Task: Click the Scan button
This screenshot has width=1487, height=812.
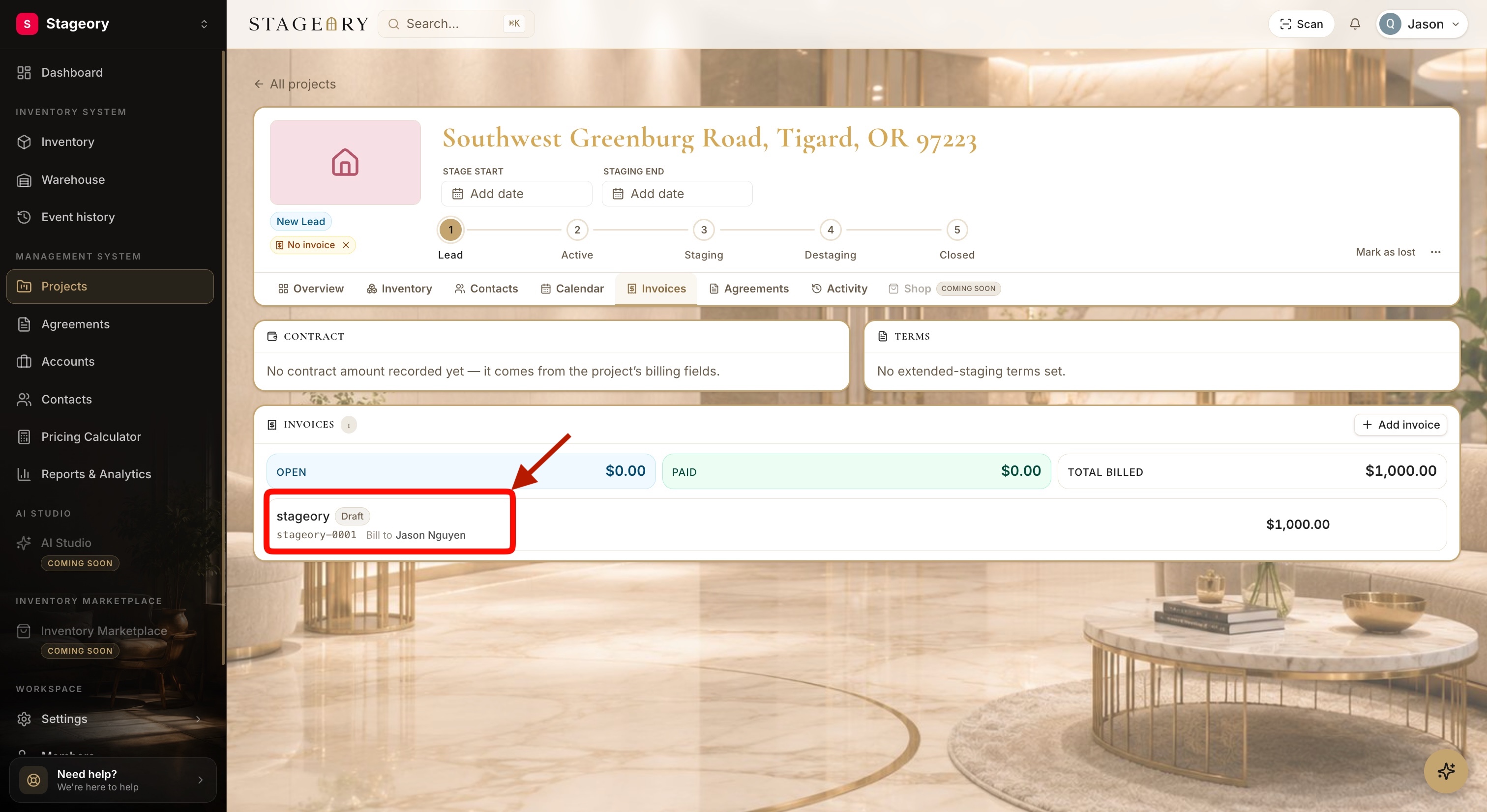Action: point(1301,24)
